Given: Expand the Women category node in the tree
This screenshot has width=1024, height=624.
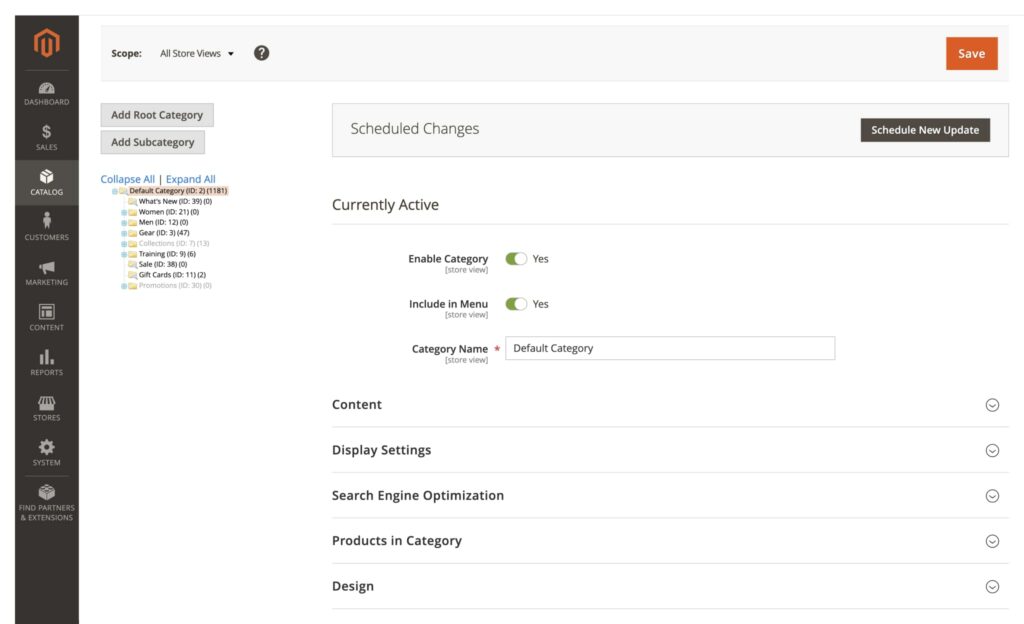Looking at the screenshot, I should tap(124, 212).
